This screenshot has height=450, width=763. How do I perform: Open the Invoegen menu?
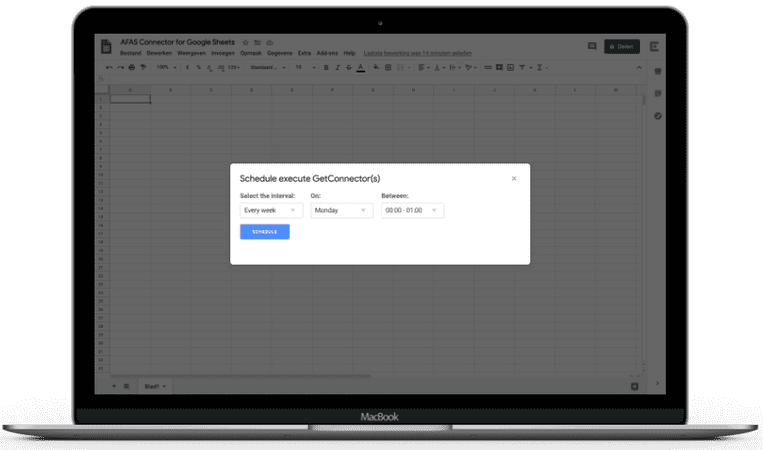223,53
